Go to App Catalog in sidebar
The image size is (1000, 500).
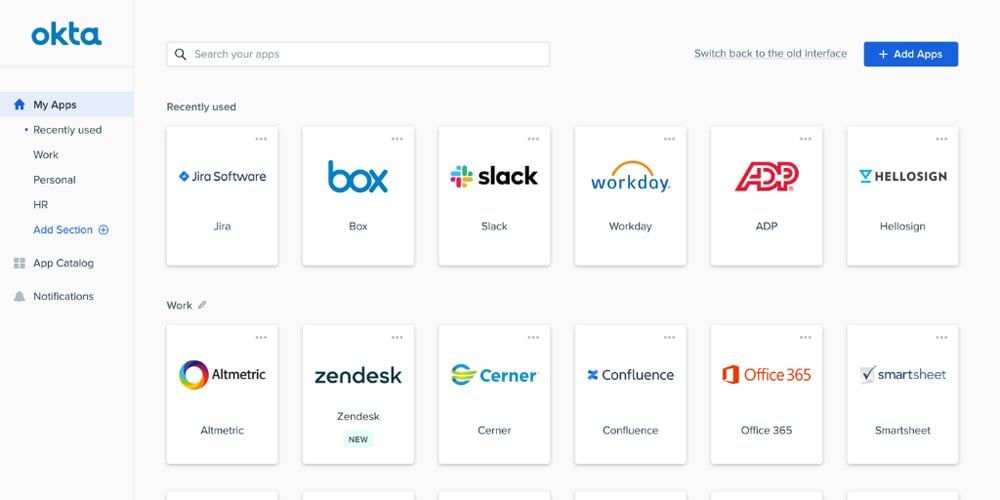click(x=63, y=263)
